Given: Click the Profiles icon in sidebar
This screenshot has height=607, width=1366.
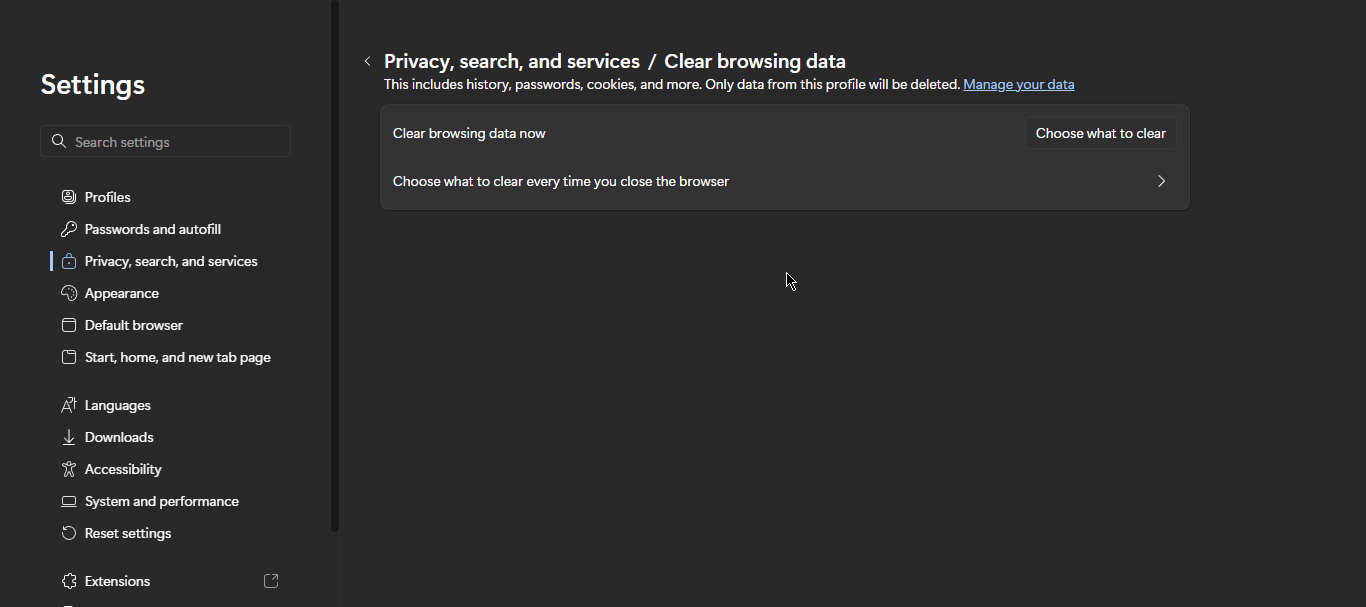Looking at the screenshot, I should 69,197.
